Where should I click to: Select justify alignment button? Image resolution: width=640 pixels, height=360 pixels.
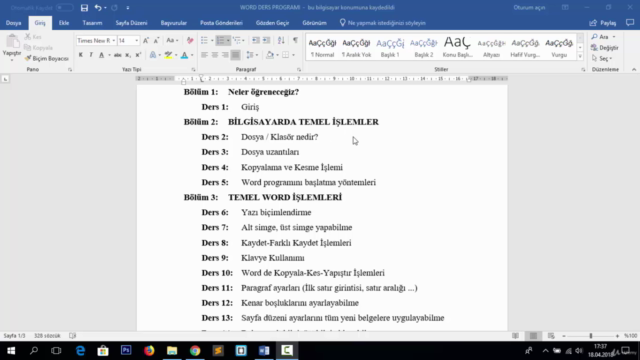pyautogui.click(x=236, y=55)
